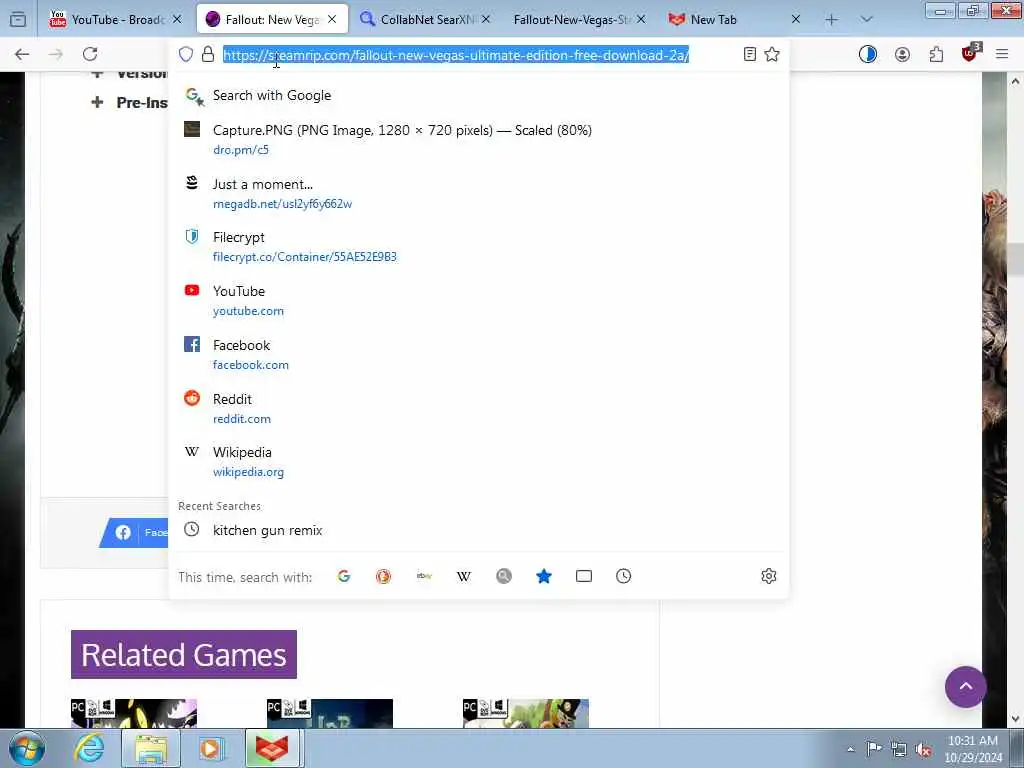Click the browser Back arrow
Screen dimensions: 1024x768
pyautogui.click(x=22, y=54)
